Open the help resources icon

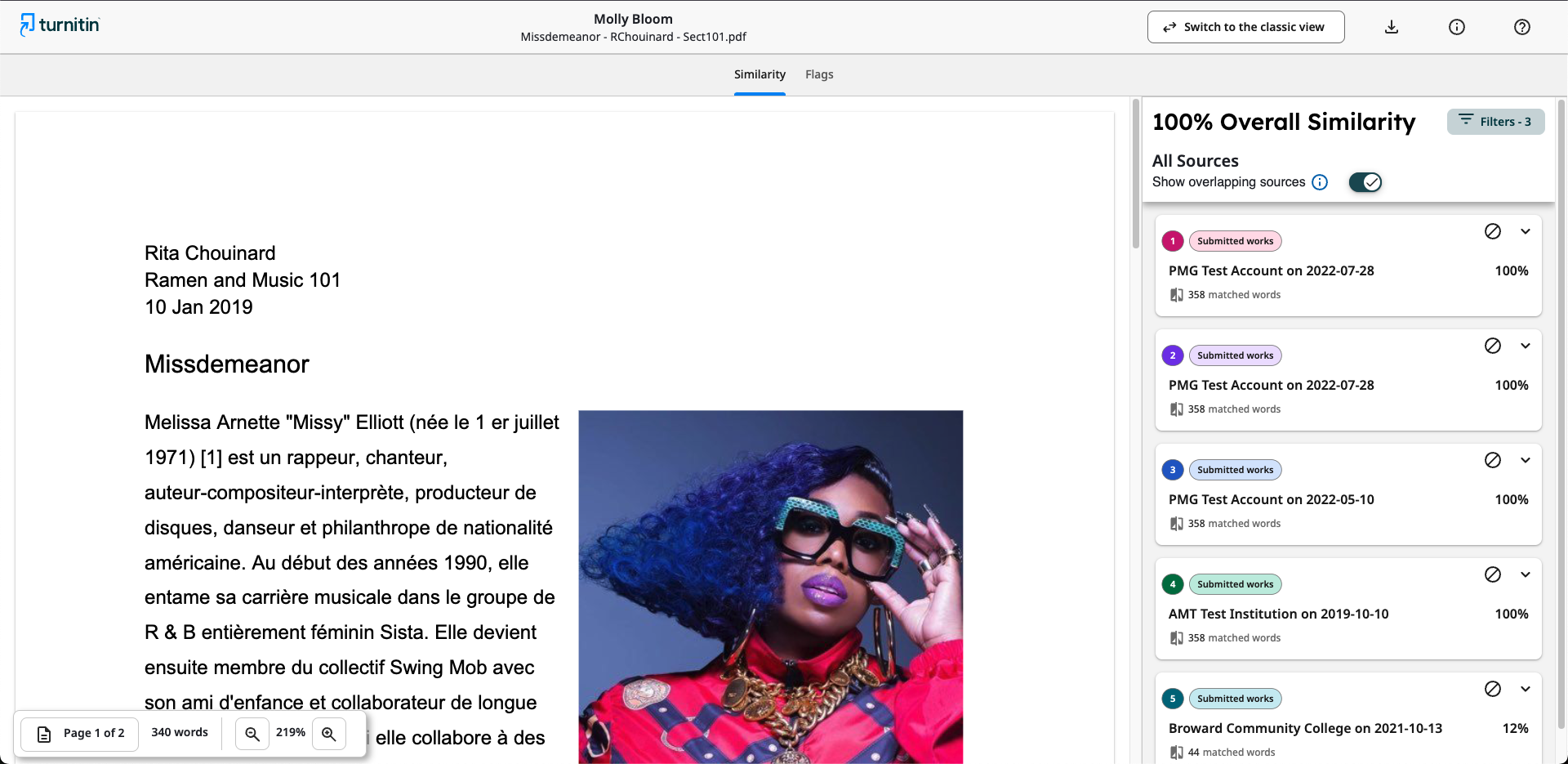coord(1522,27)
